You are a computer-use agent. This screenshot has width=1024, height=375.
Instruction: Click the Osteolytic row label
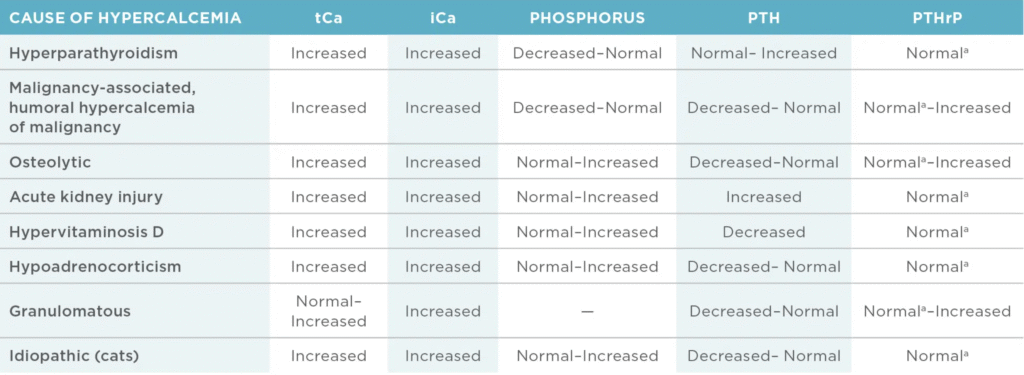tap(50, 162)
